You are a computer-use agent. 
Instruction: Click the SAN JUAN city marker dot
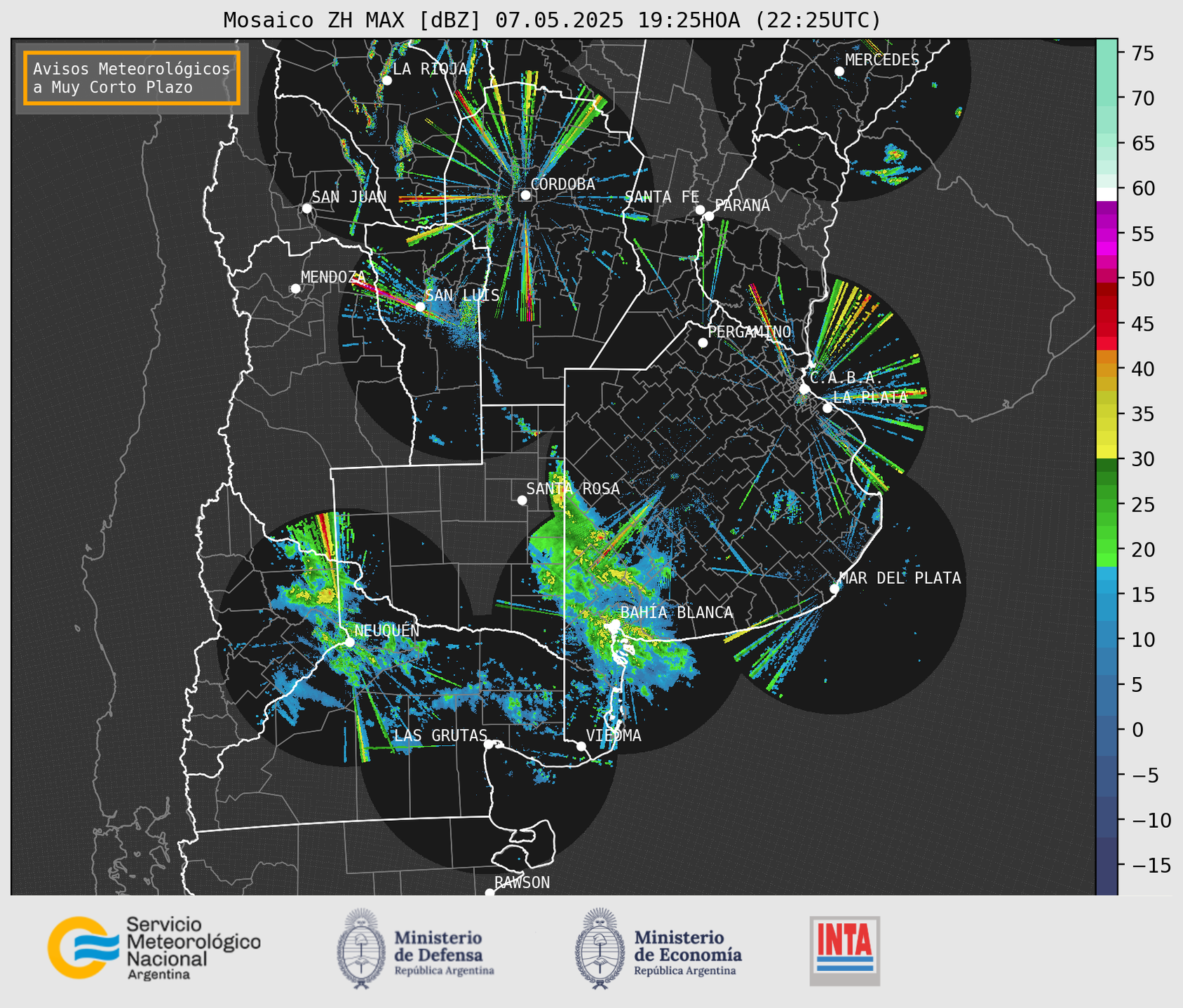coord(306,208)
